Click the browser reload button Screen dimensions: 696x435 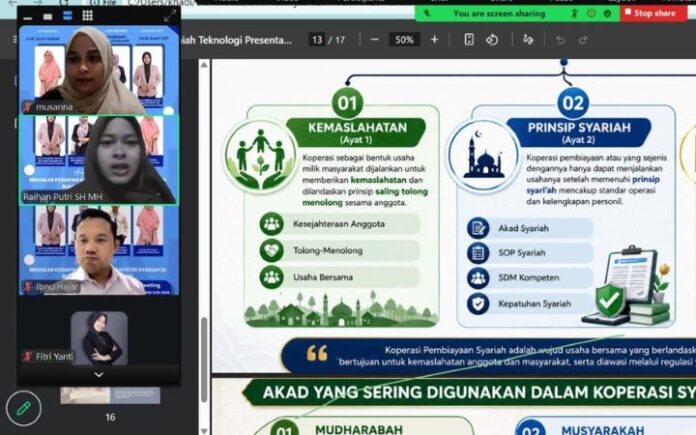(x=63, y=2)
